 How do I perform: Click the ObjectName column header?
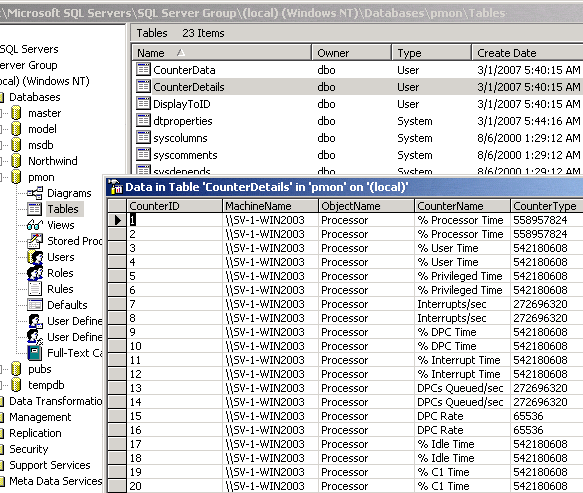coord(366,206)
